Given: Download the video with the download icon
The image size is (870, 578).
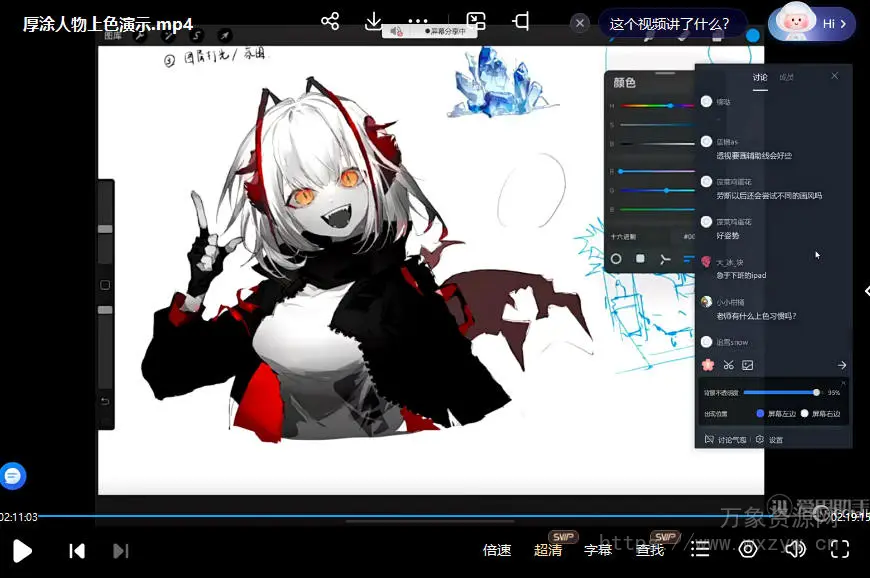Looking at the screenshot, I should (373, 22).
